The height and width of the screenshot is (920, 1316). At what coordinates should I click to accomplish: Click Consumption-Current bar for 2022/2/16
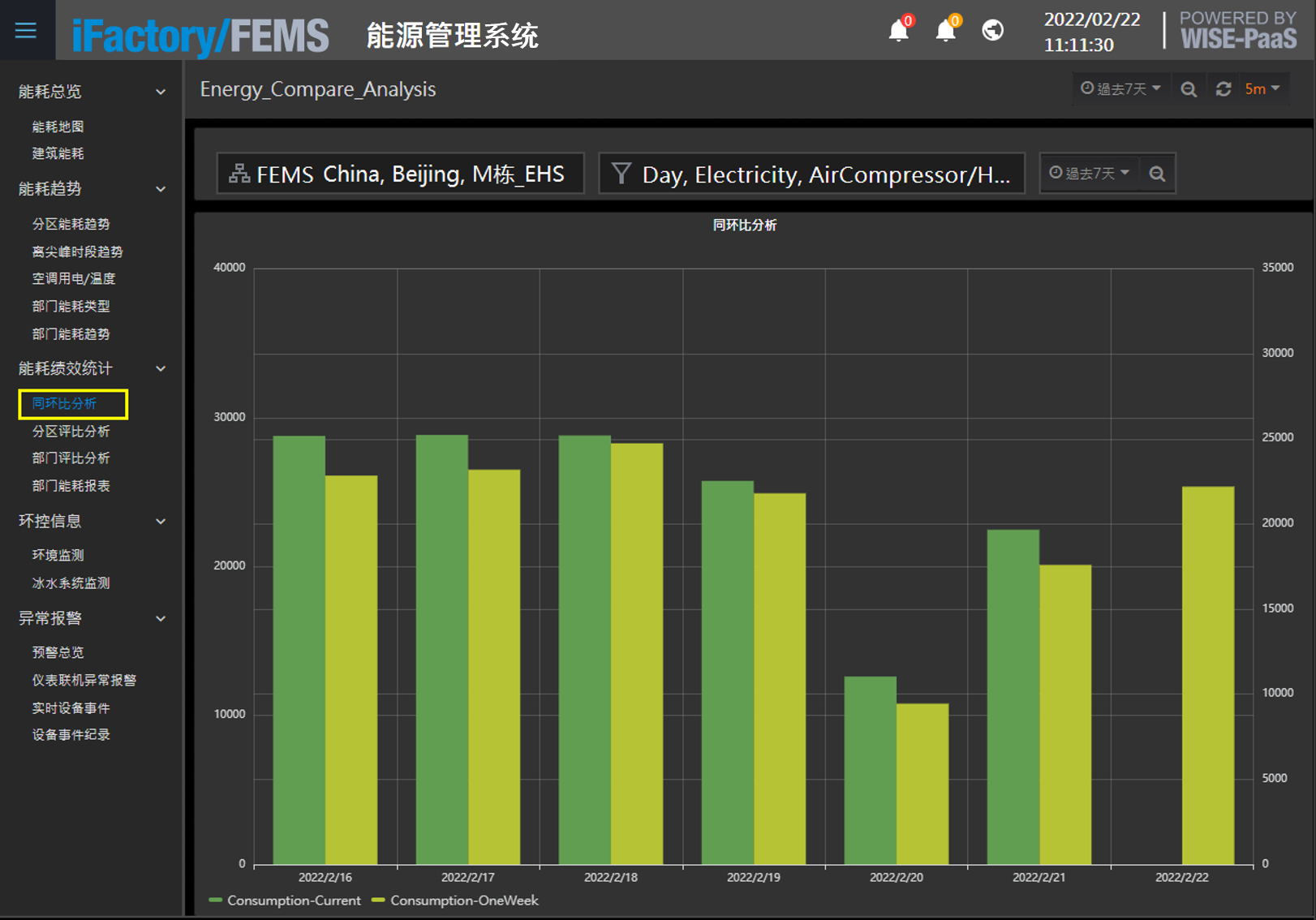pyautogui.click(x=299, y=650)
